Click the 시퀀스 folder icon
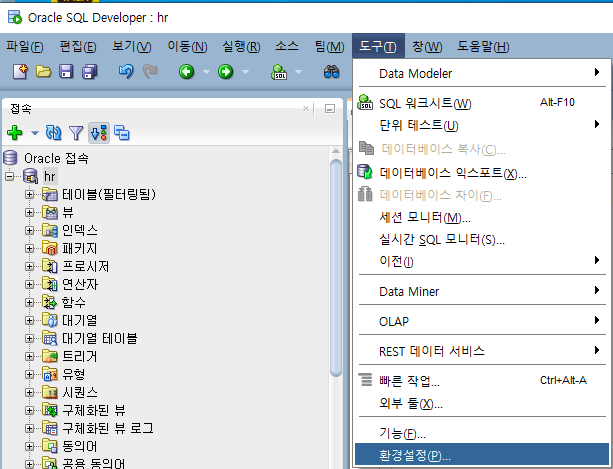The height and width of the screenshot is (469, 613). pyautogui.click(x=50, y=392)
